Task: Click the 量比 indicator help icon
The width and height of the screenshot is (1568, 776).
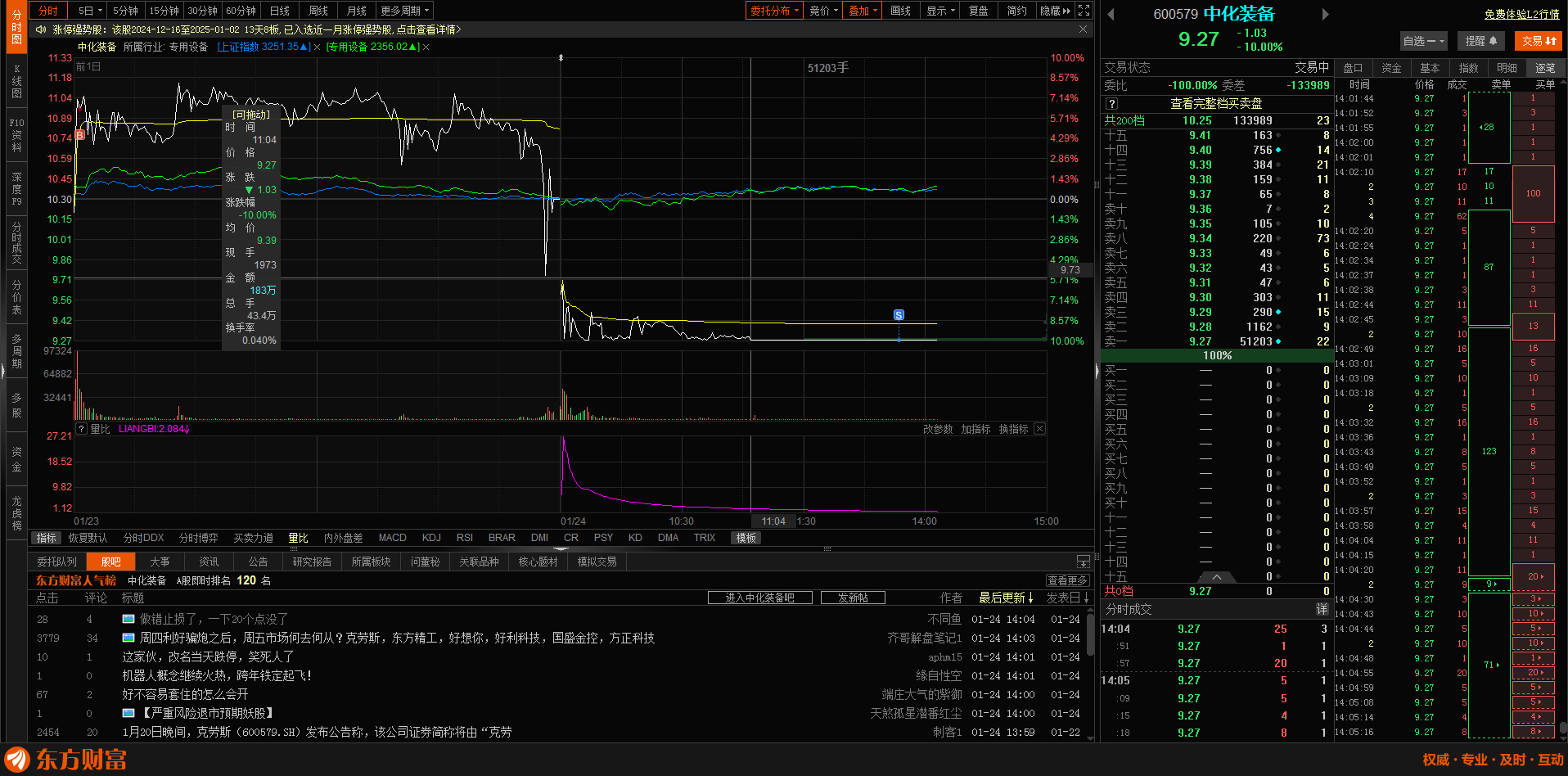Action: (81, 429)
